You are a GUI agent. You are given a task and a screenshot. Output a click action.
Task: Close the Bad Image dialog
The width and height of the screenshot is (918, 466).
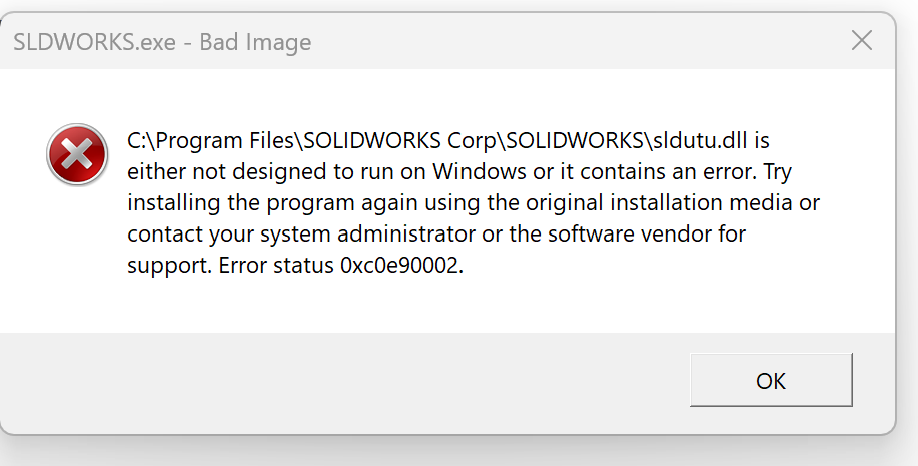[862, 41]
